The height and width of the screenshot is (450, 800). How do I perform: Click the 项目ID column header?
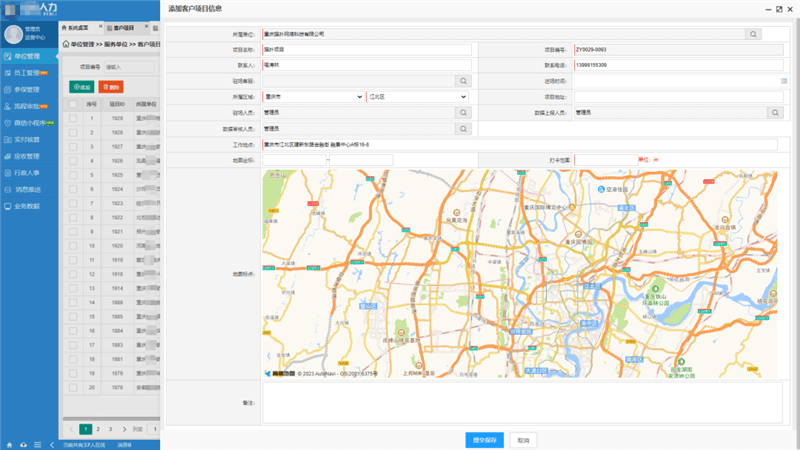(117, 104)
